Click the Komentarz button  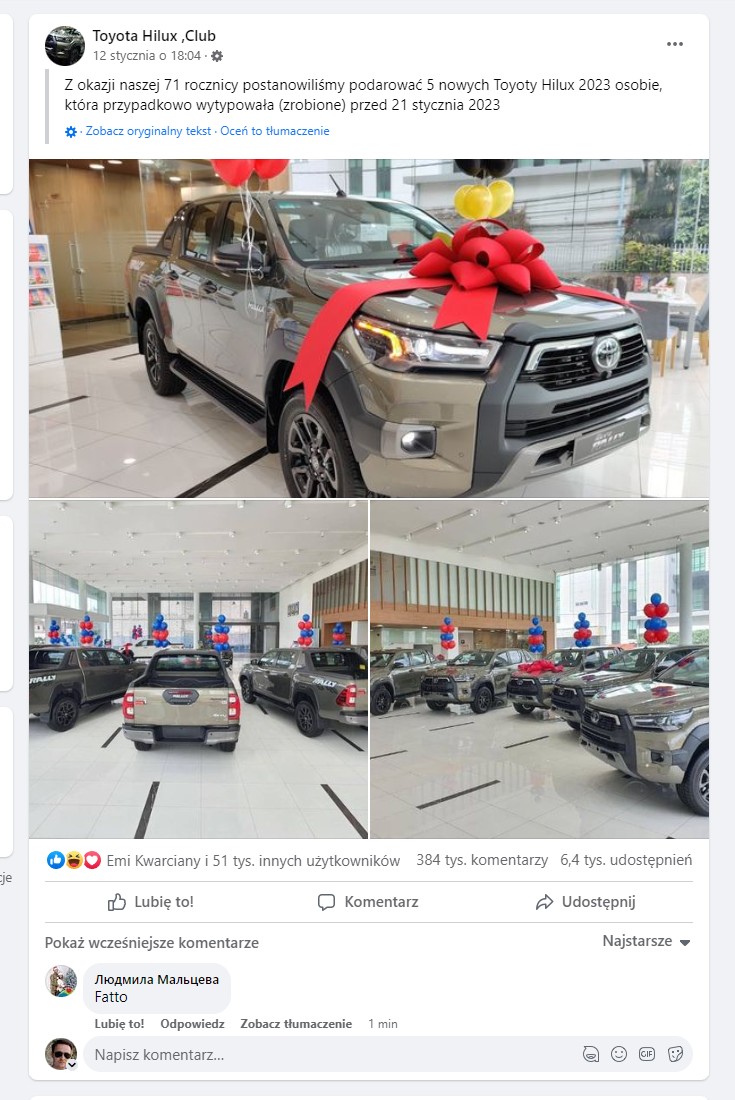pos(368,902)
